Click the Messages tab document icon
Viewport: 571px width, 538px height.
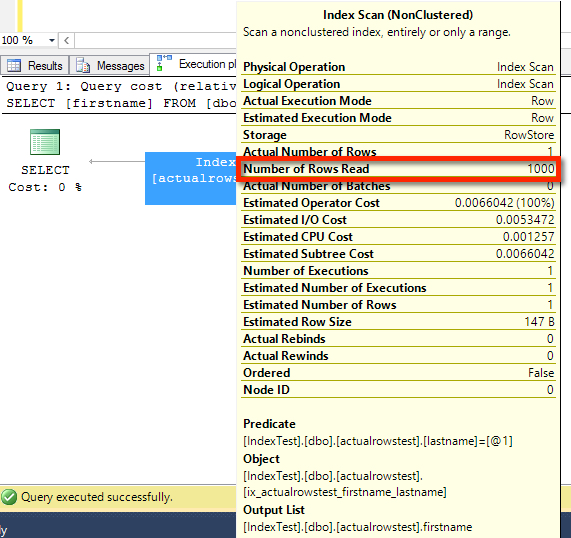83,66
